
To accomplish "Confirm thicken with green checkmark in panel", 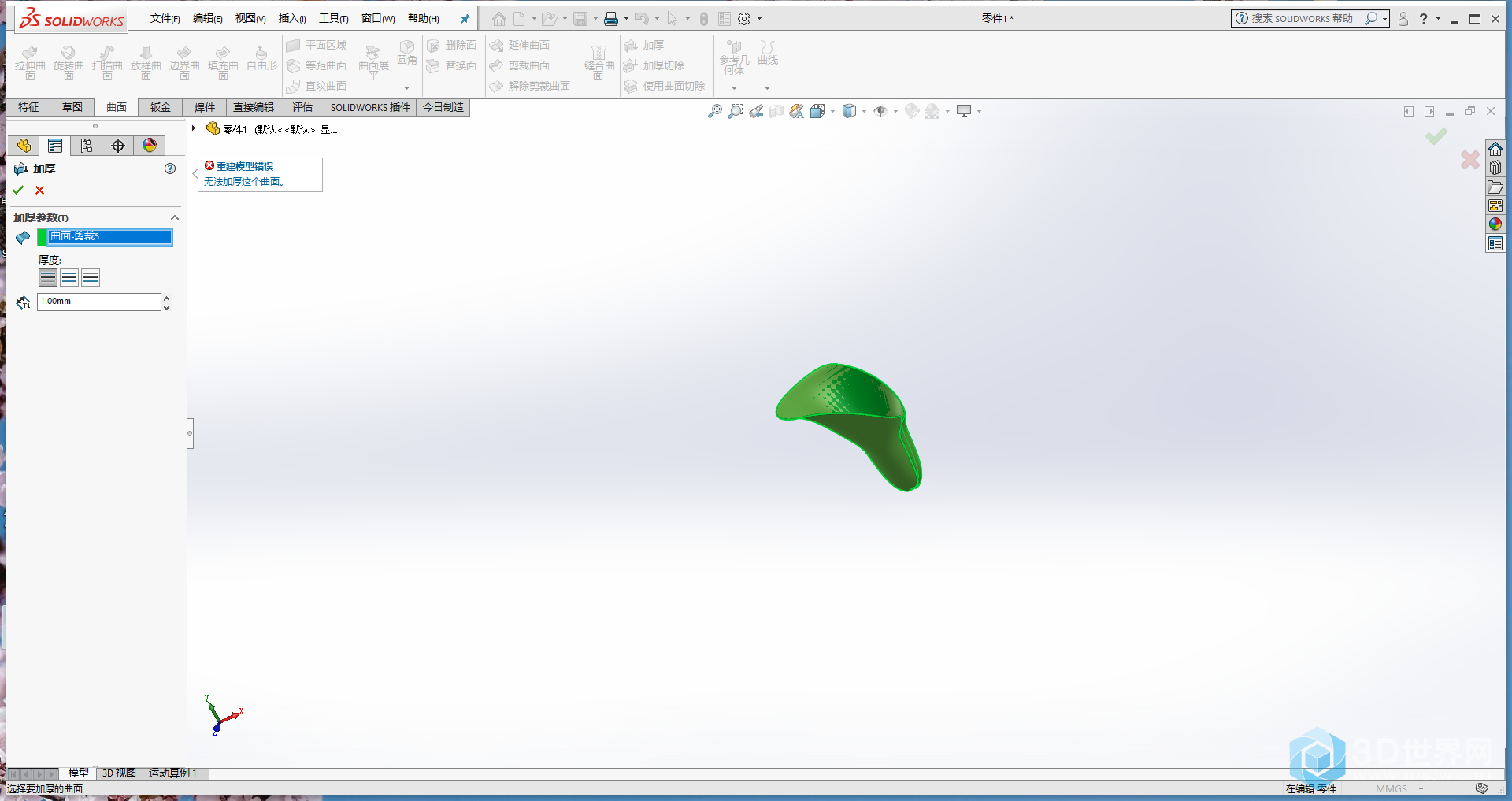I will coord(18,190).
